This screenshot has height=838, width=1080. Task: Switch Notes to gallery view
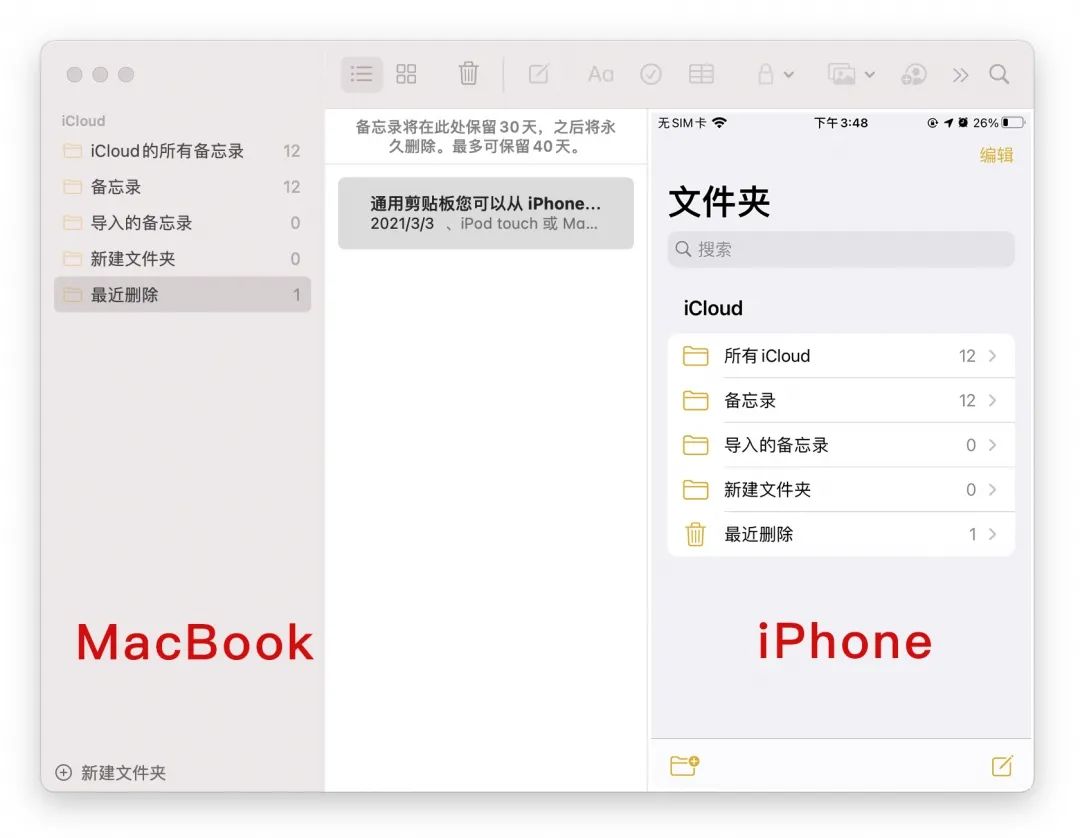point(406,73)
